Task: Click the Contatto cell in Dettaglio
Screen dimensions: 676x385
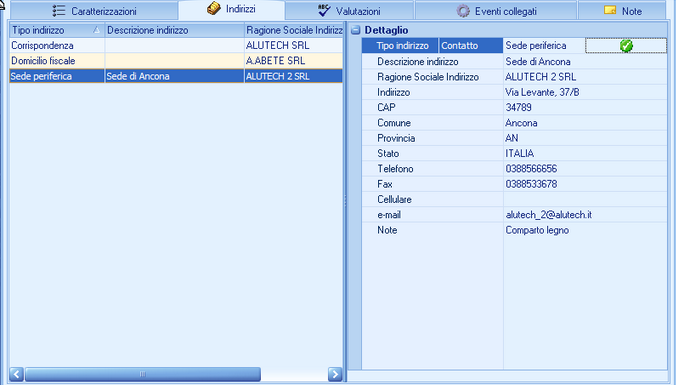Action: [471, 46]
